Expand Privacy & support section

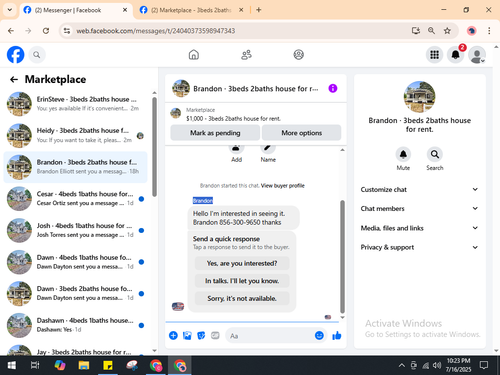tap(419, 247)
